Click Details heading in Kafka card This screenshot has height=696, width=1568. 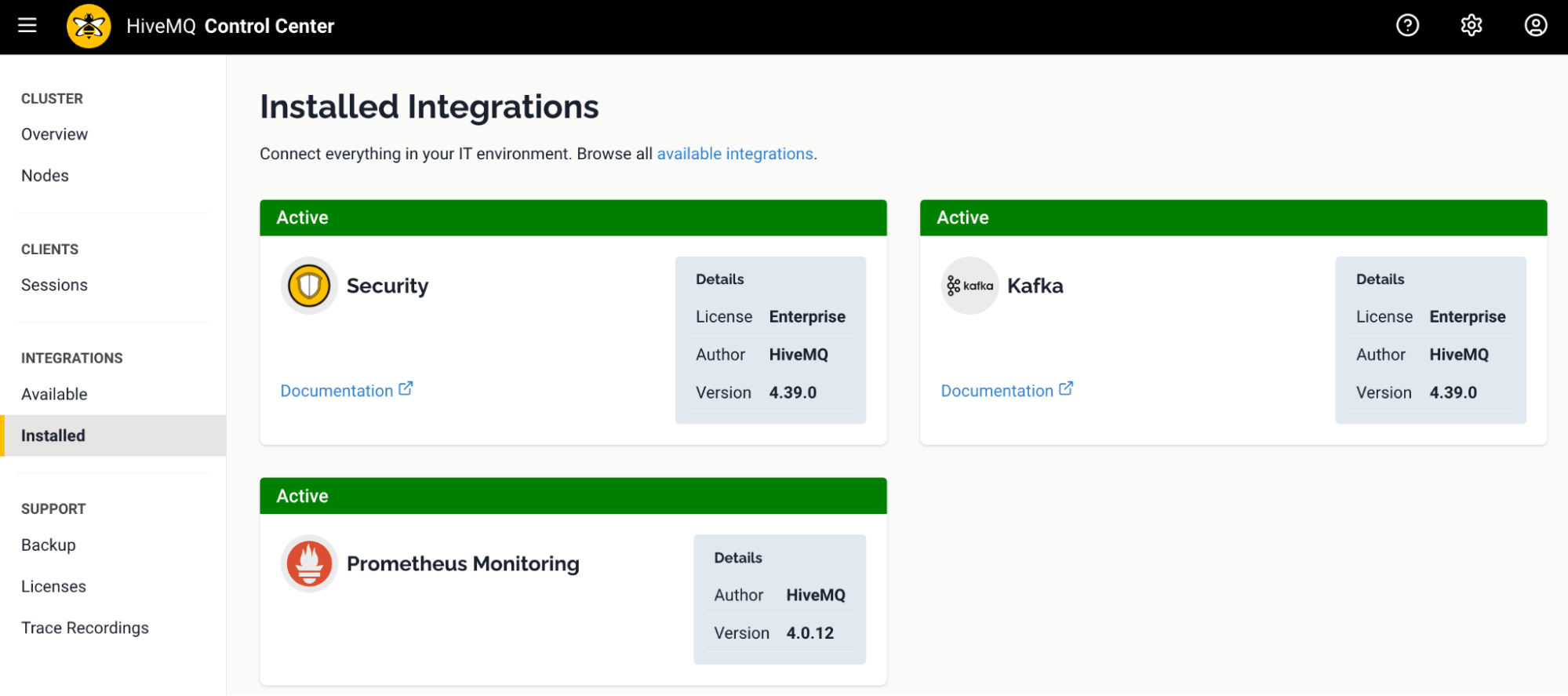1381,279
